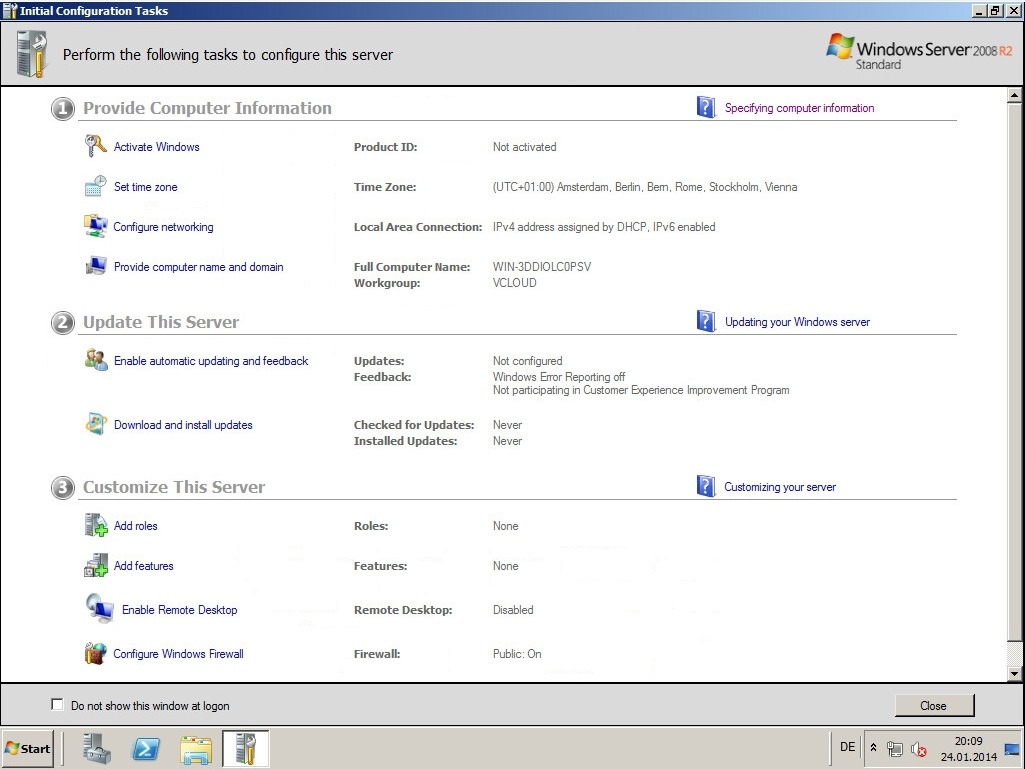This screenshot has height=769, width=1025.
Task: Check 'Do not show this window at logon'
Action: [58, 704]
